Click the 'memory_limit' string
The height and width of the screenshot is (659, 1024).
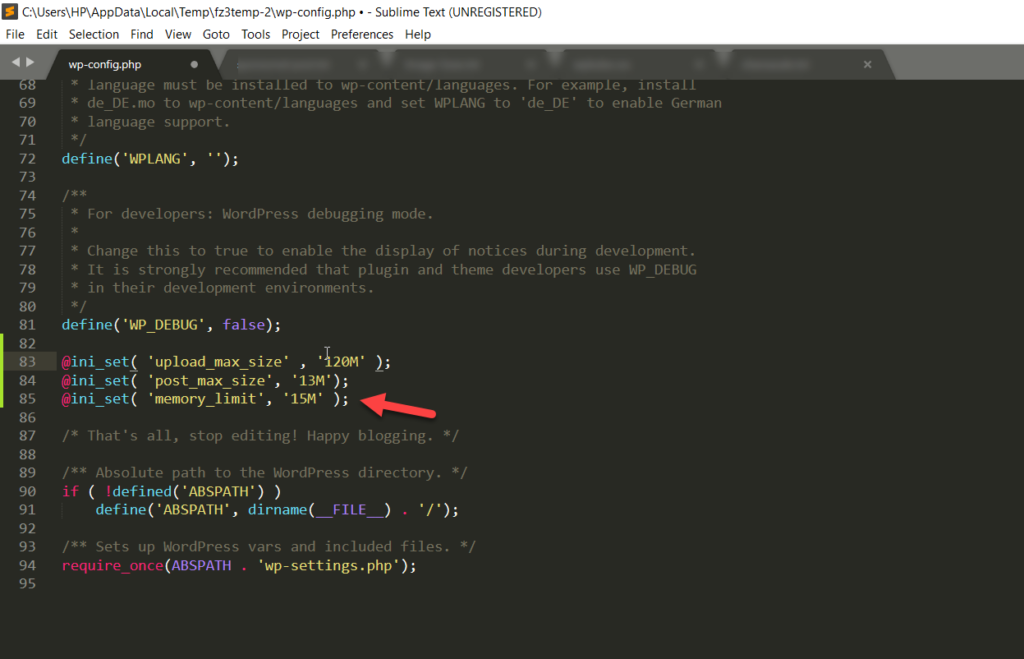pyautogui.click(x=206, y=399)
